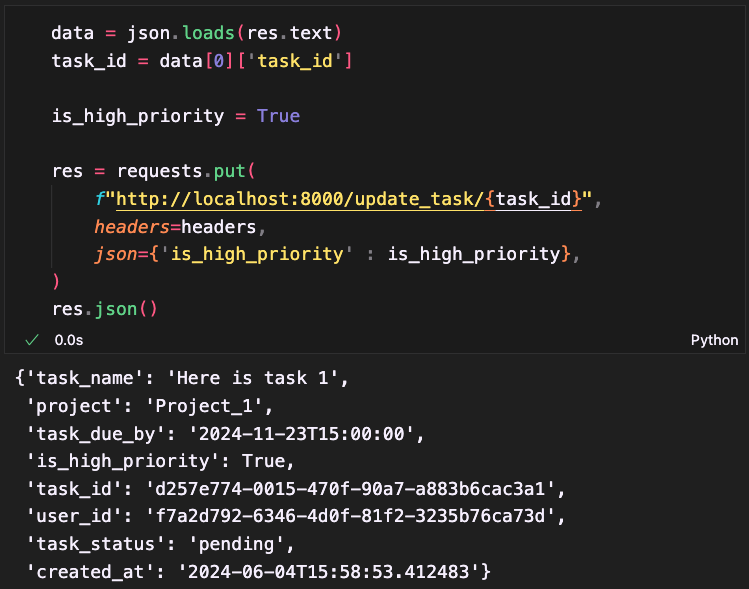Screen dimensions: 749x589
Task: Click the green execution success checkmark
Action: [x=32, y=340]
